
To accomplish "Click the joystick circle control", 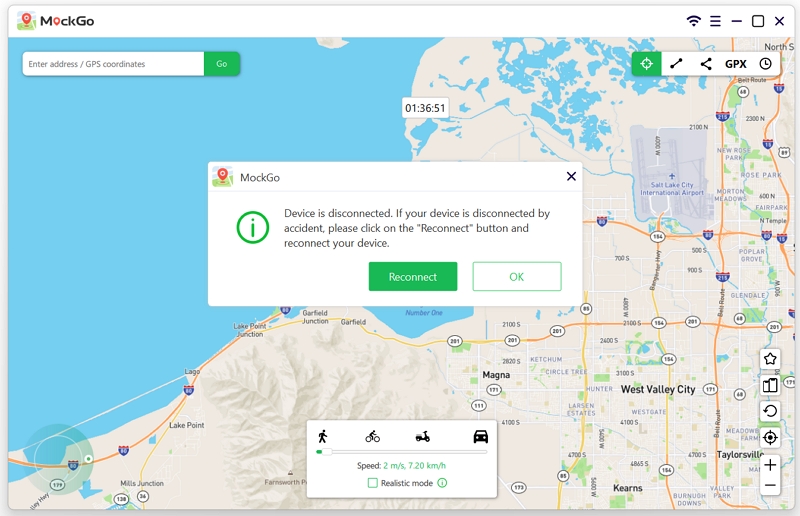I will [58, 458].
